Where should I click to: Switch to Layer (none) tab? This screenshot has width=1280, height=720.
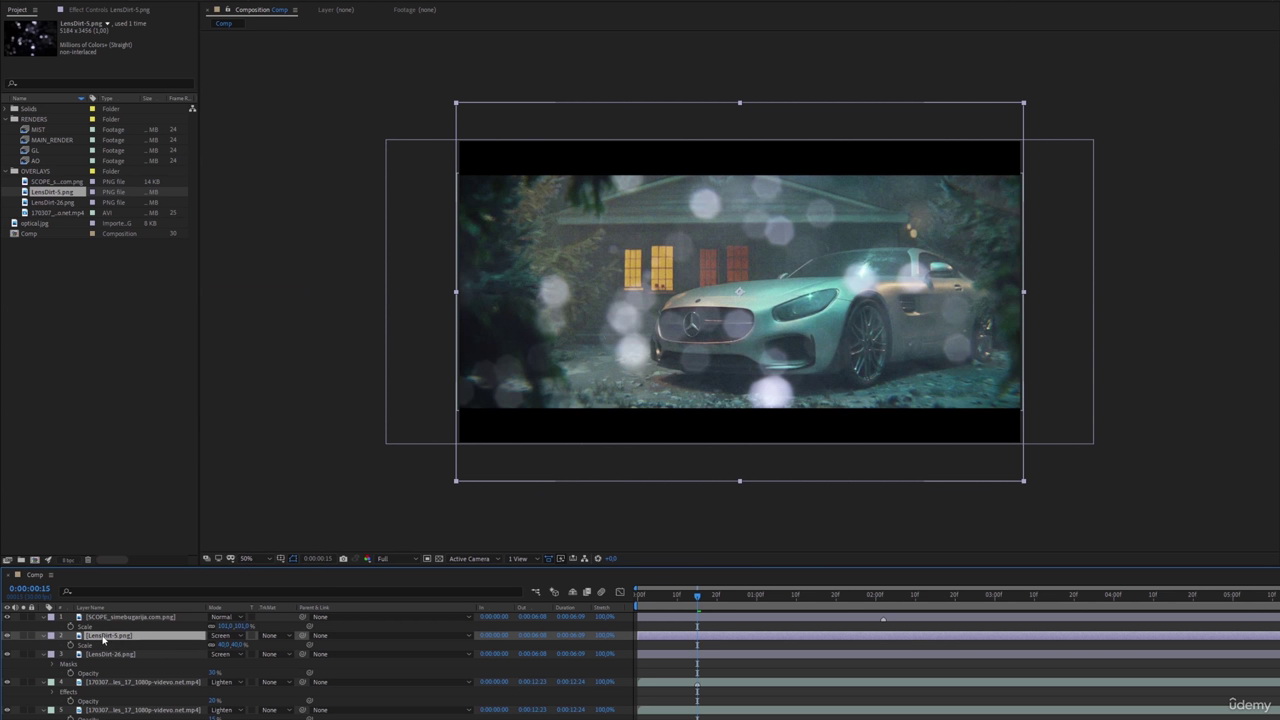[336, 10]
